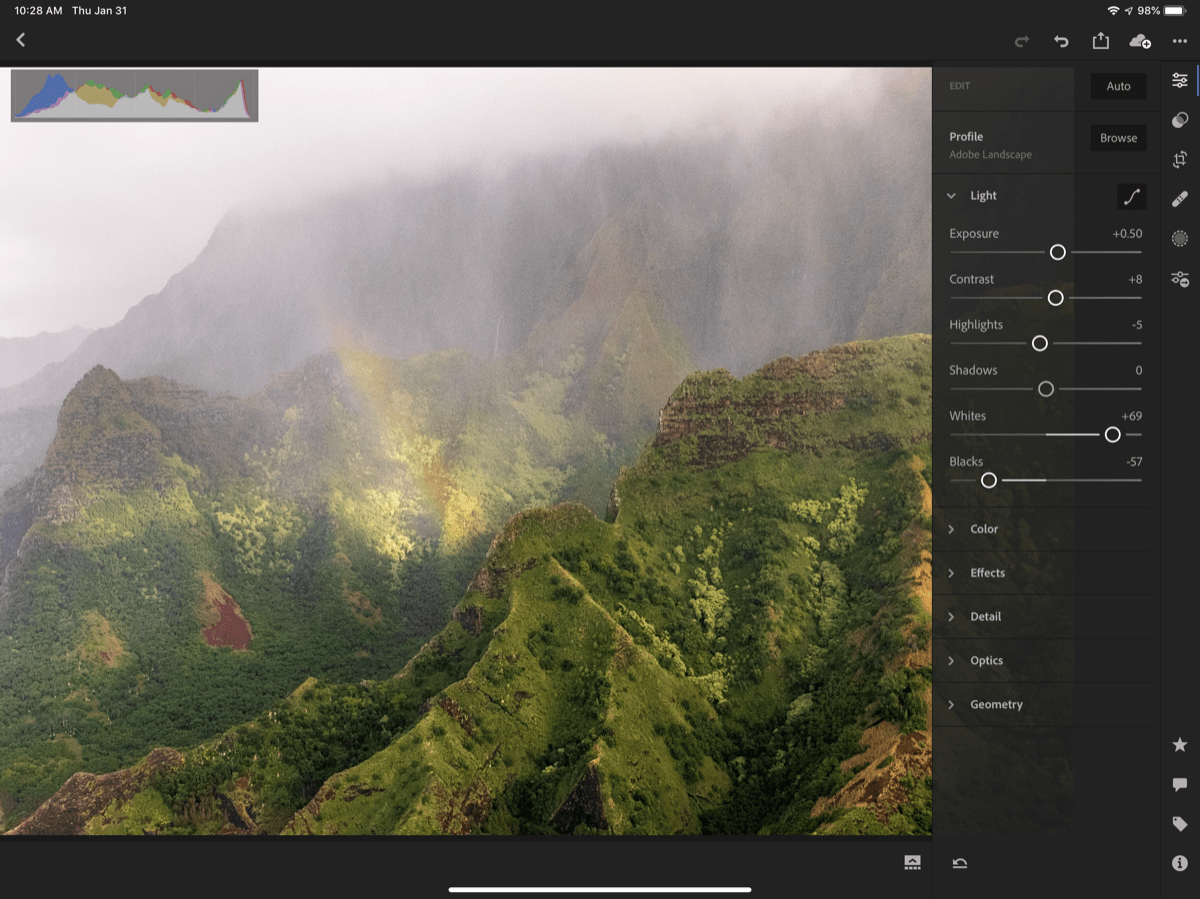The height and width of the screenshot is (899, 1200).
Task: Browse profiles with the Browse button
Action: tap(1118, 138)
